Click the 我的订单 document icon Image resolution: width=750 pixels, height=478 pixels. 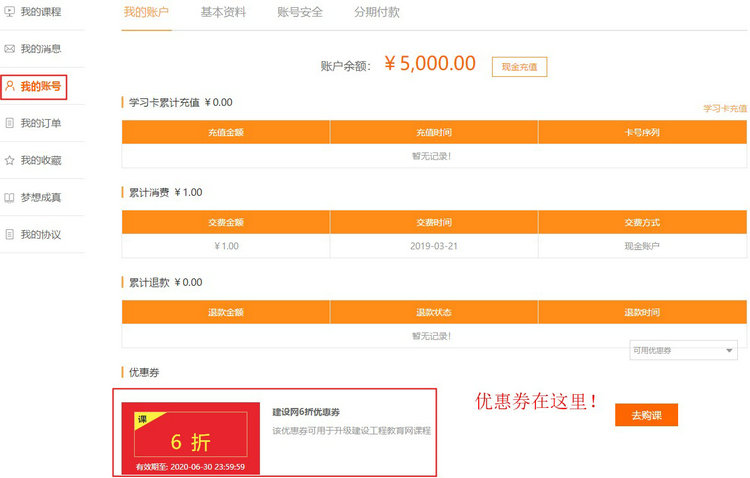click(10, 123)
